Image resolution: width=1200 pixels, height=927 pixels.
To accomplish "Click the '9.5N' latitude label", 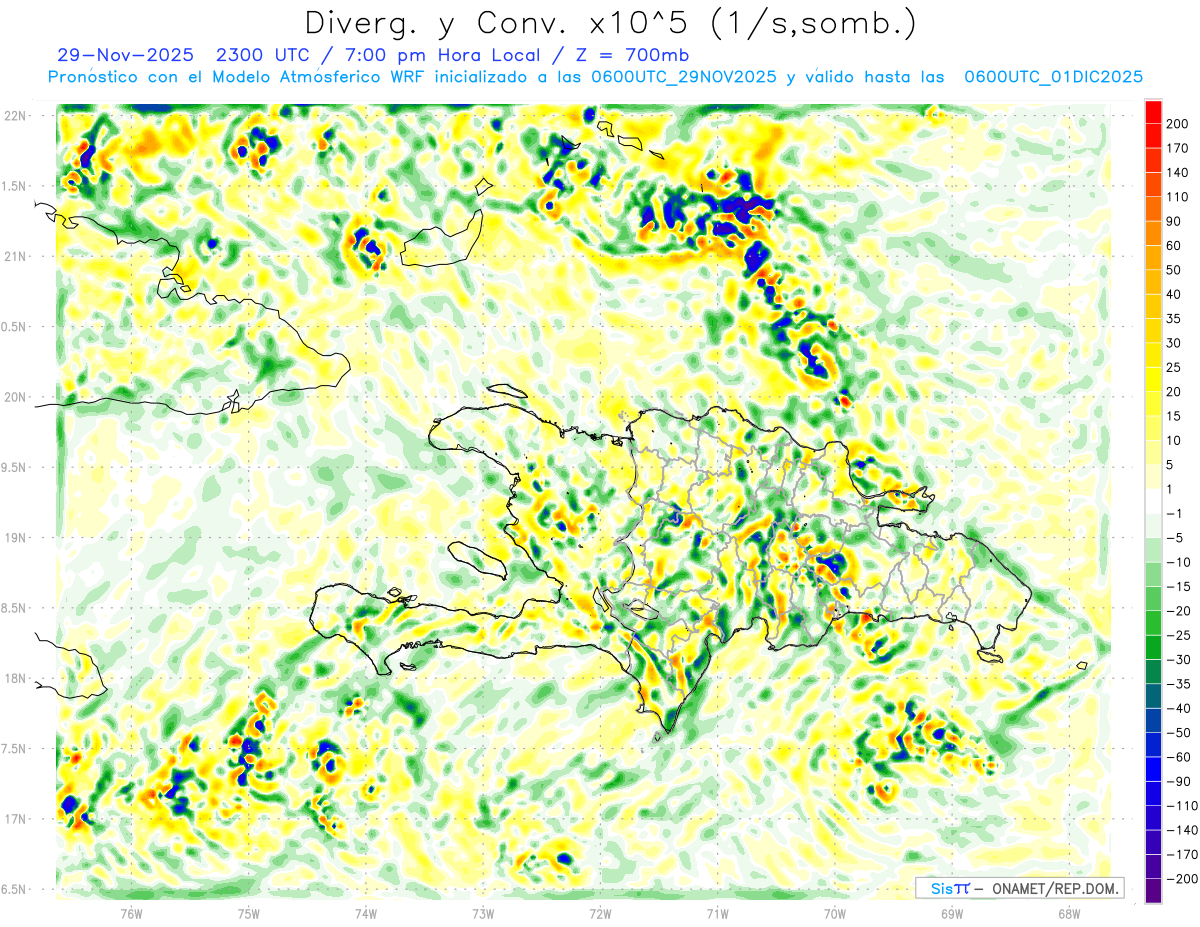I will [15, 467].
